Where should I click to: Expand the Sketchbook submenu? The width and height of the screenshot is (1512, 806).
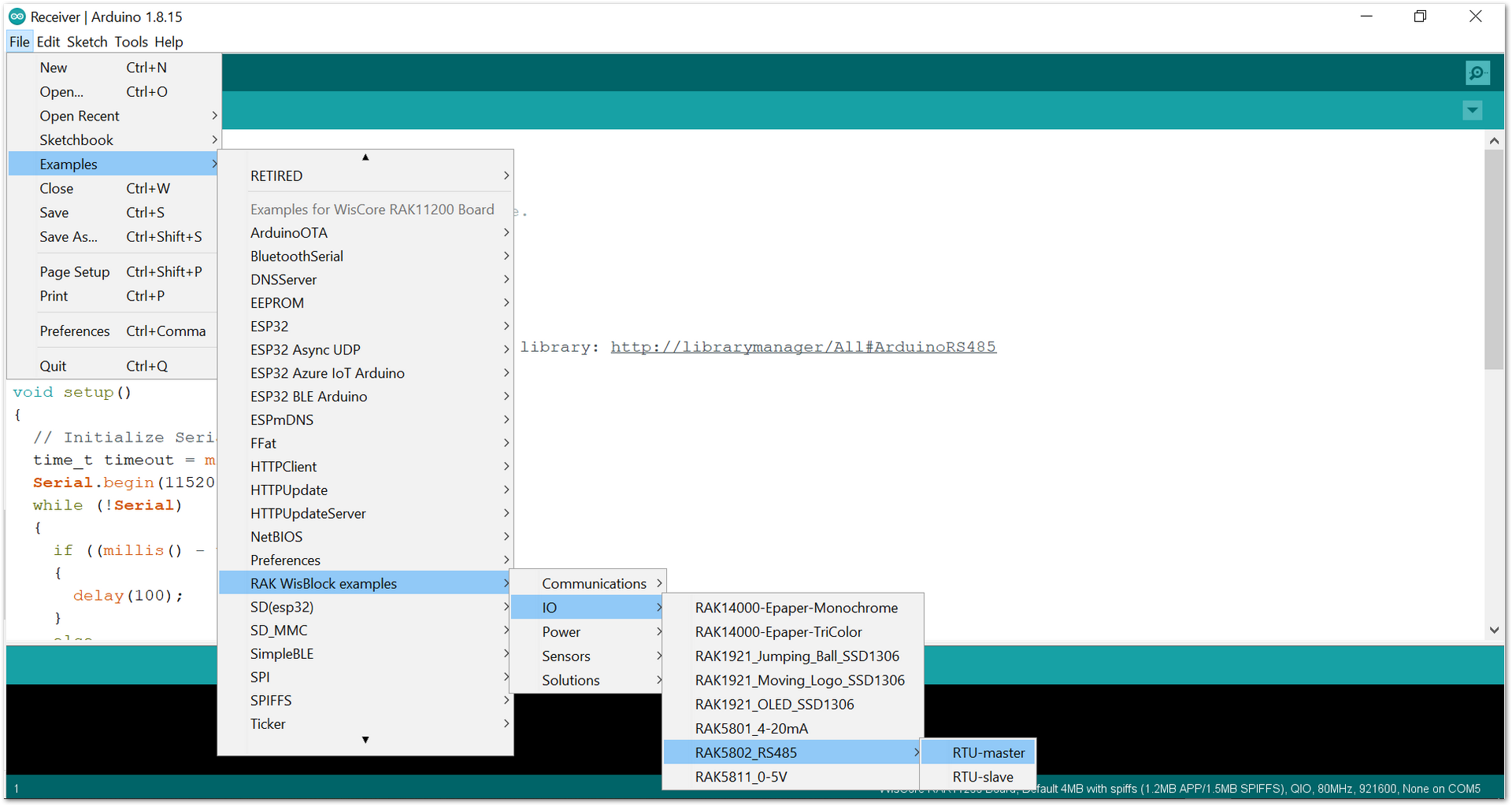pyautogui.click(x=113, y=140)
